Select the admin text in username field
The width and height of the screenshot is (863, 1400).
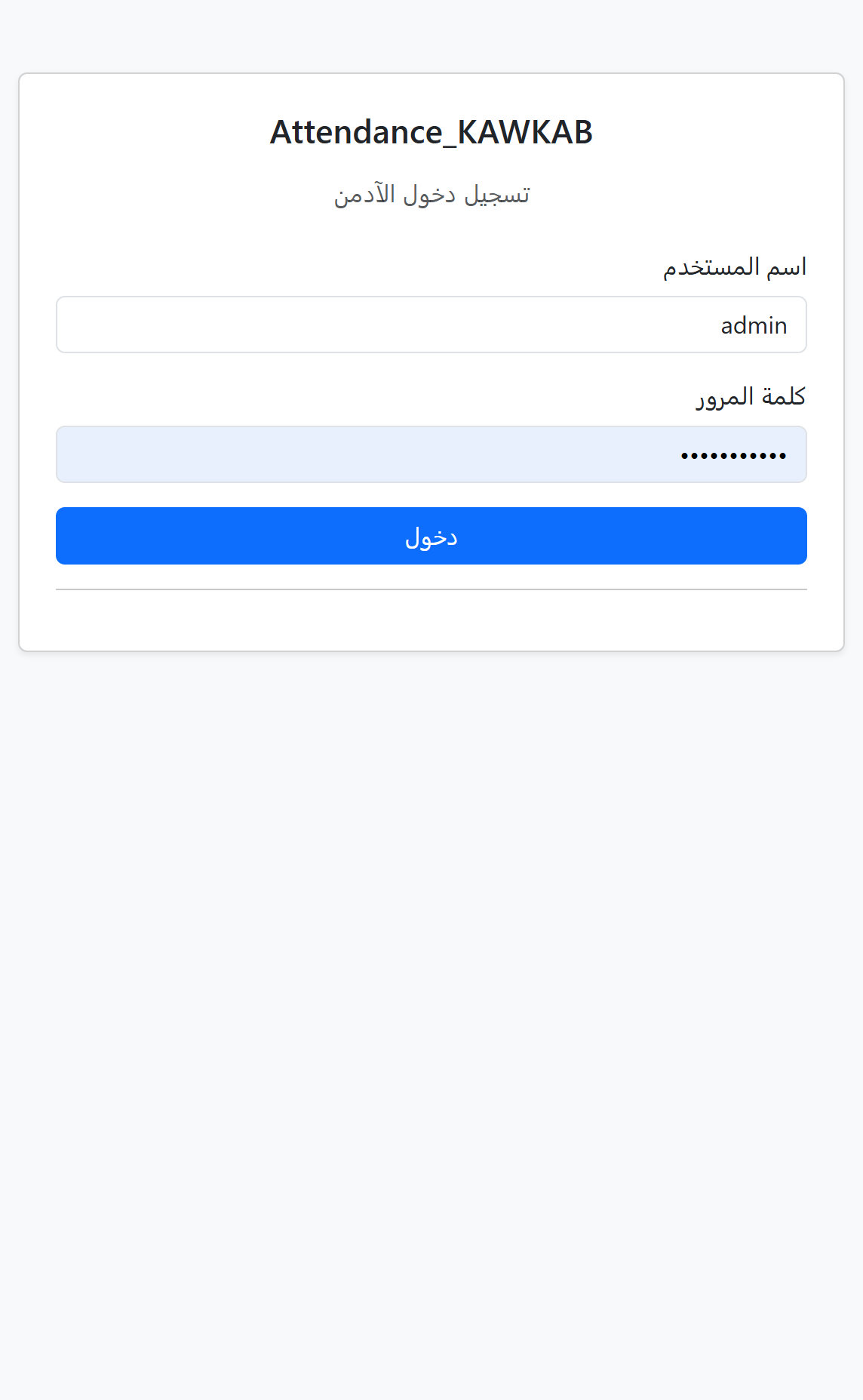point(753,325)
